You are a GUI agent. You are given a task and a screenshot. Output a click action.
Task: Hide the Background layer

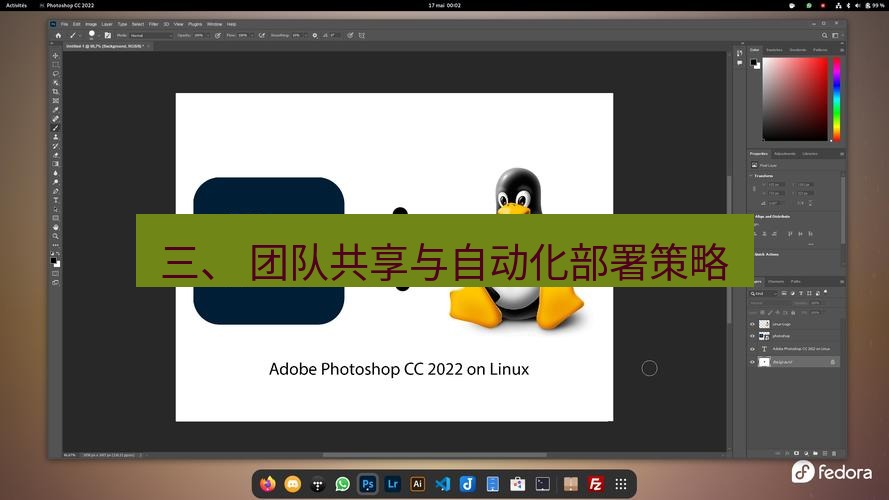(x=752, y=362)
